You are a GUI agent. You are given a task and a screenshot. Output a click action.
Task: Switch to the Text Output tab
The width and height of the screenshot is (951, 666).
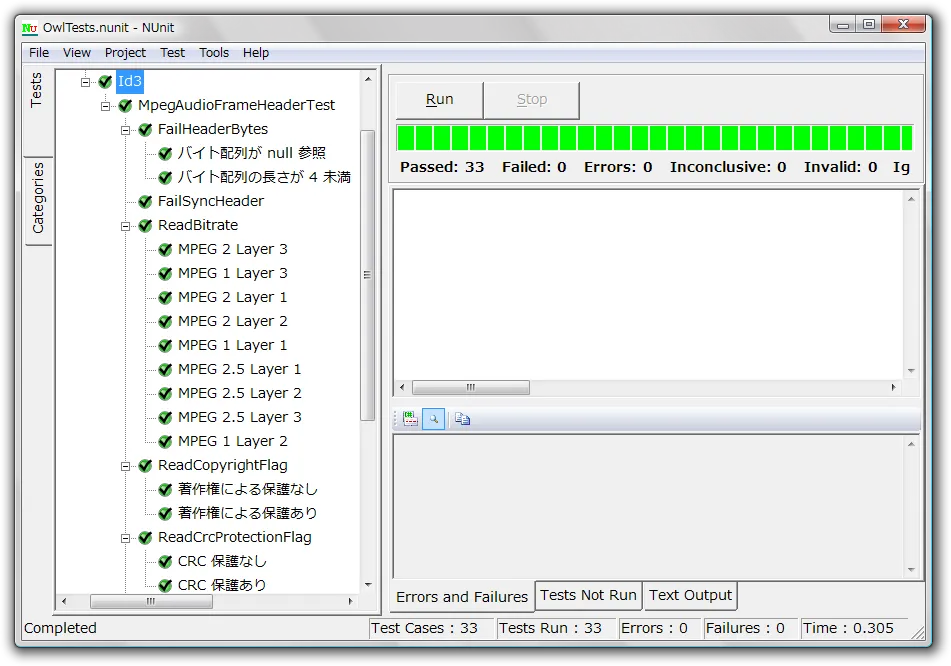690,595
